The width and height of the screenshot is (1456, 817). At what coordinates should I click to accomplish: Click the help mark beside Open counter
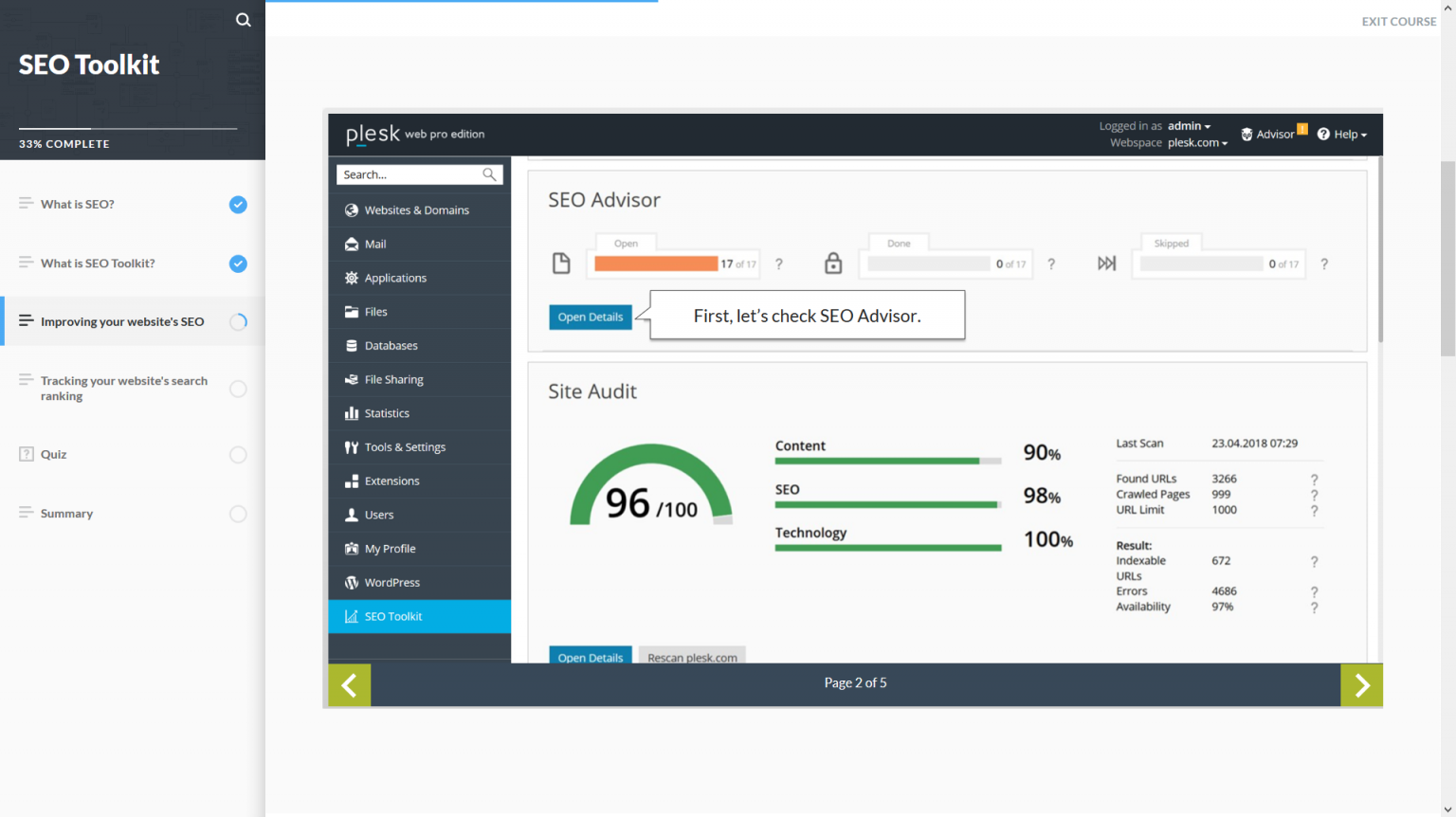(x=779, y=264)
